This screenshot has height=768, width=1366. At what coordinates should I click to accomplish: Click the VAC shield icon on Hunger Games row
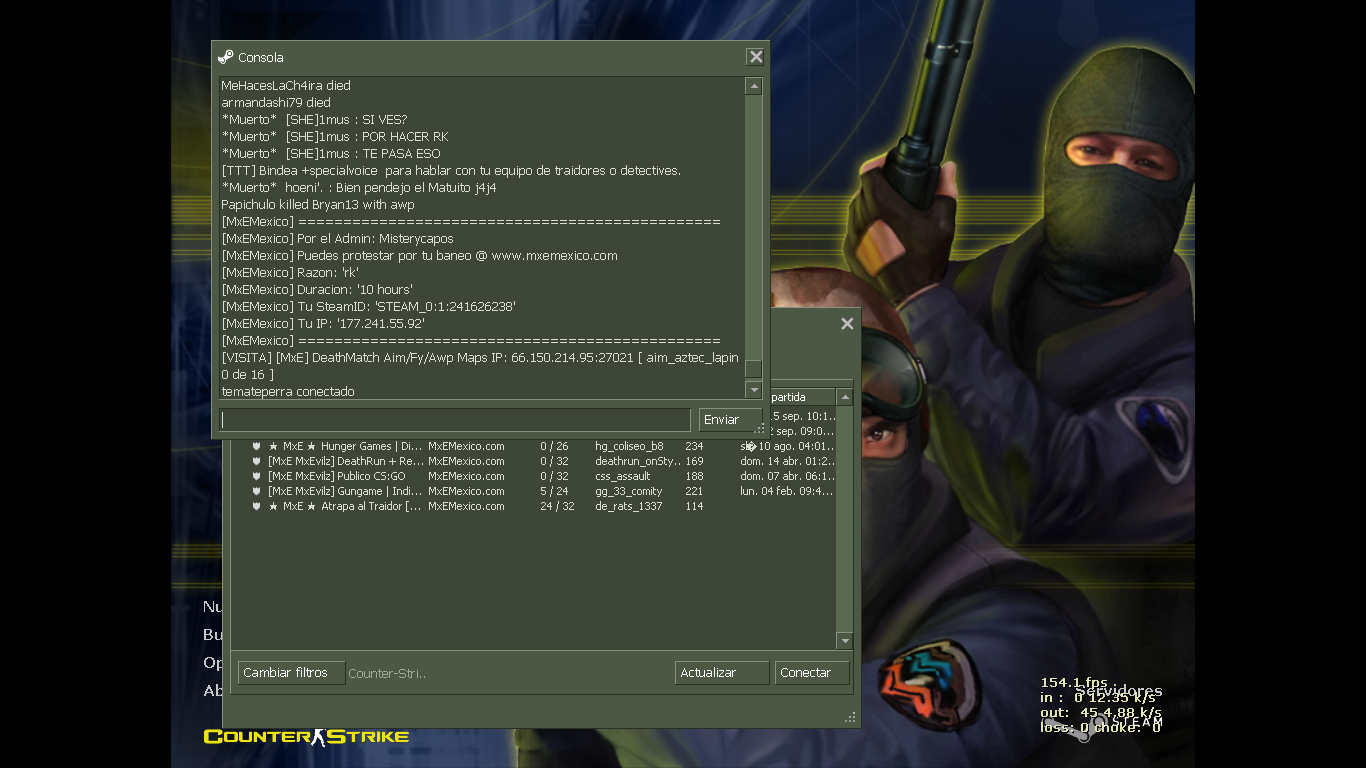coord(257,446)
